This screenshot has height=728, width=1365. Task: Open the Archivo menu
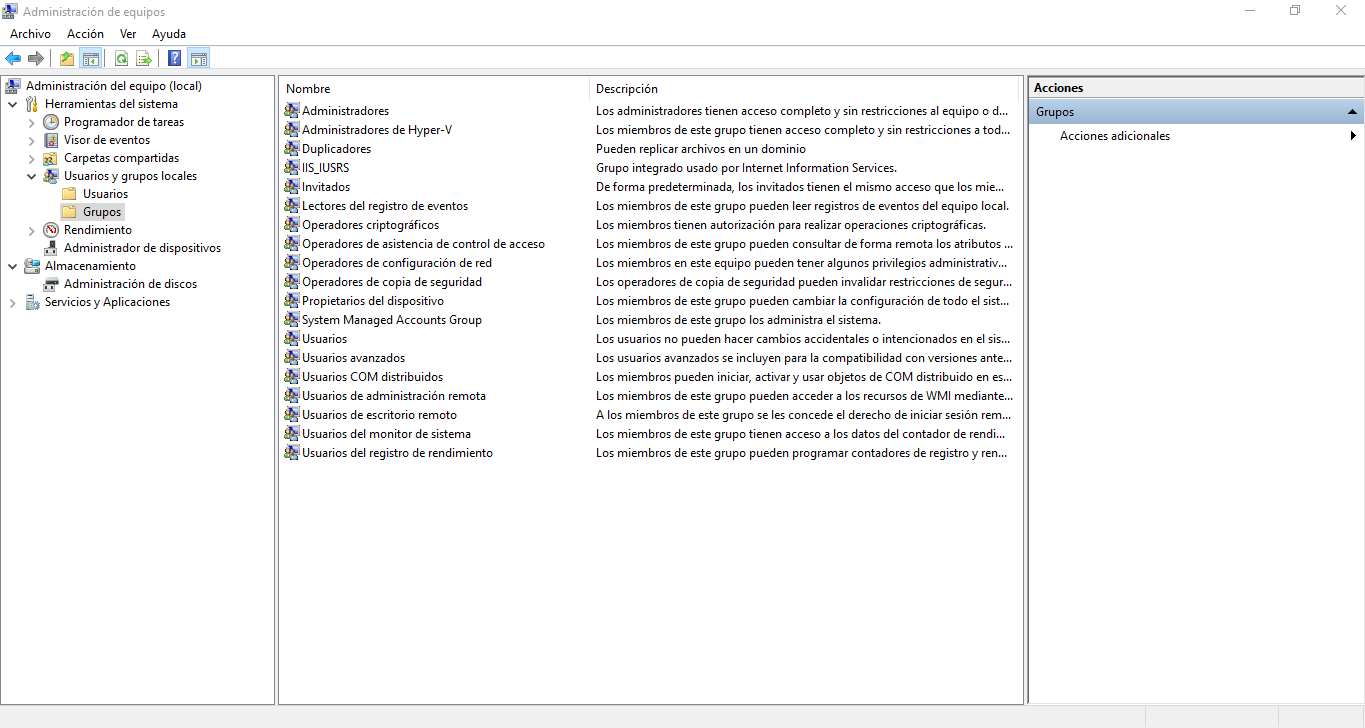pyautogui.click(x=30, y=34)
